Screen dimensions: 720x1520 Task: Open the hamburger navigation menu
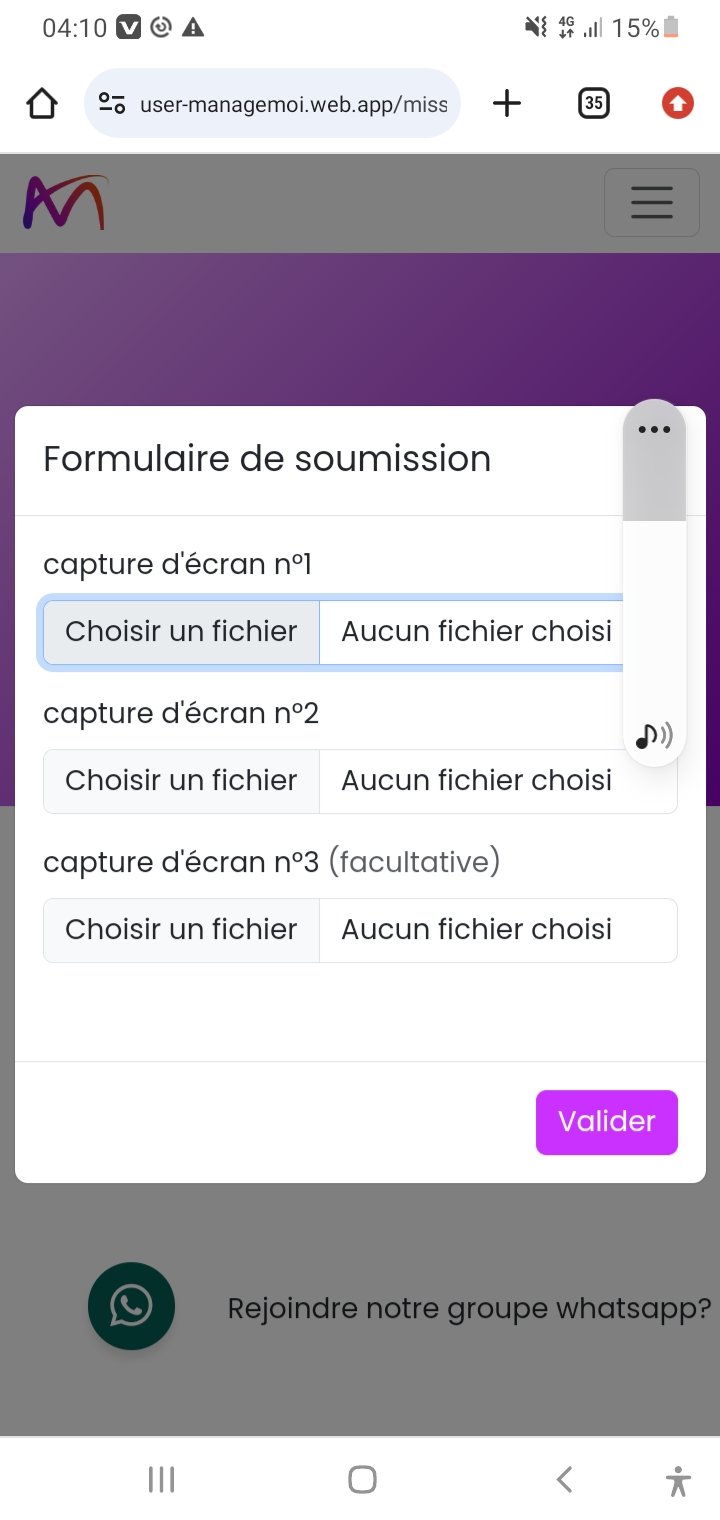pos(651,203)
